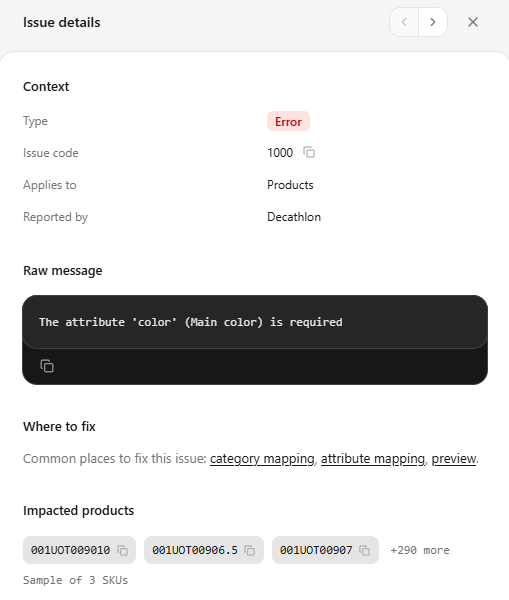509x600 pixels.
Task: Open the attribute mapping link
Action: click(x=373, y=458)
